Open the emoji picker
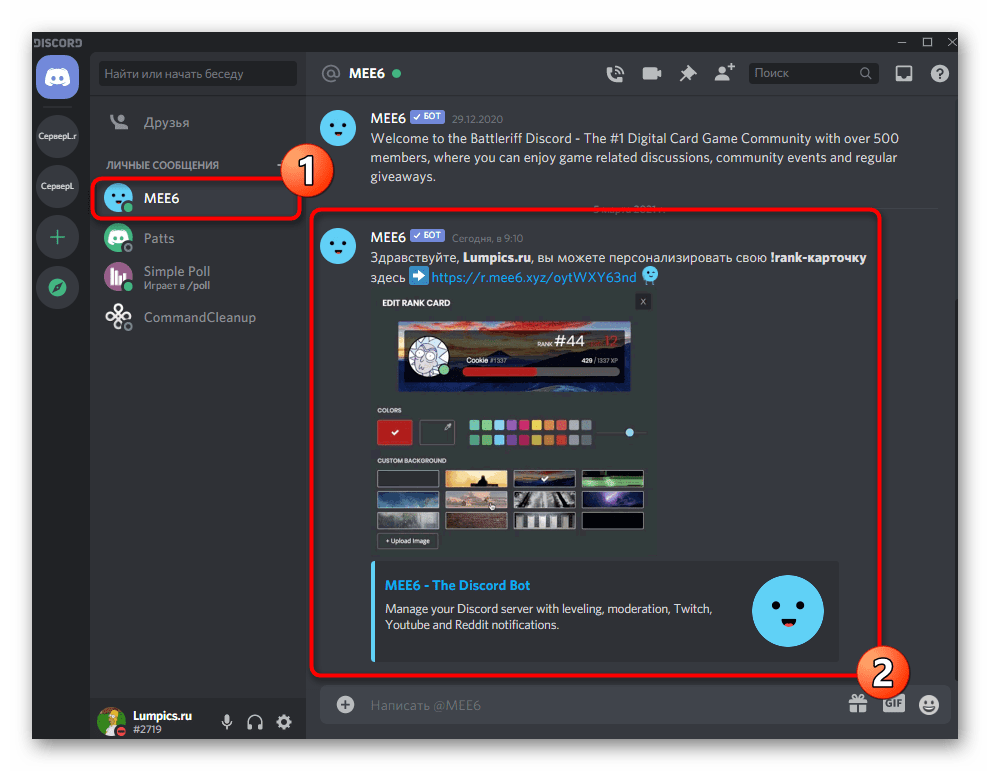990x771 pixels. 929,705
